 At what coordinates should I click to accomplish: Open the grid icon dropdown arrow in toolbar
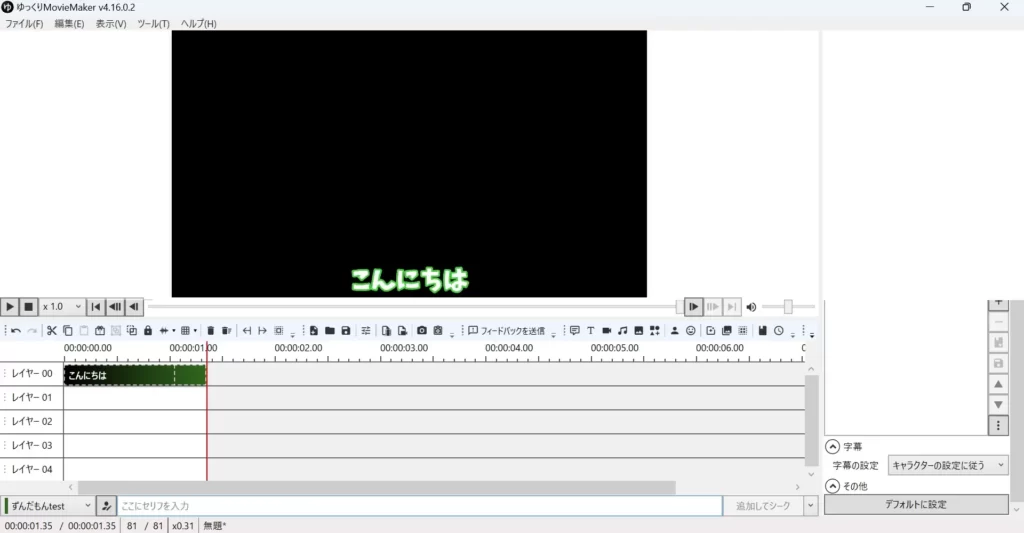tap(195, 331)
